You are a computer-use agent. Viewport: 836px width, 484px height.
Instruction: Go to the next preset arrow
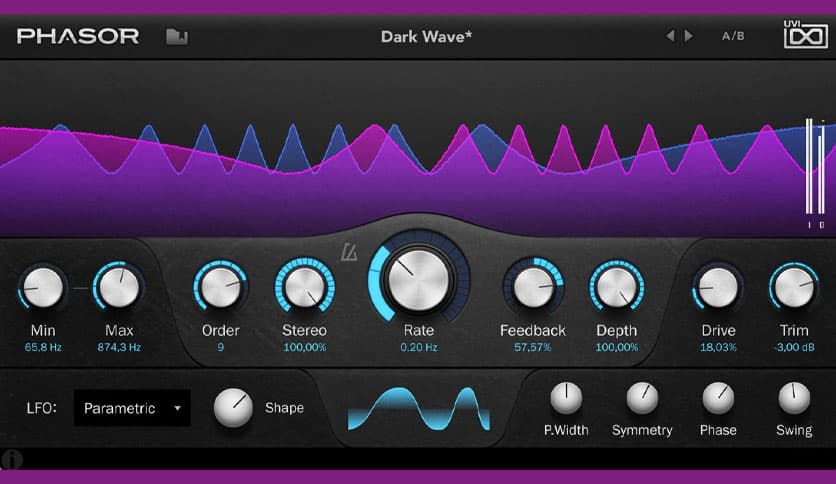pos(689,36)
